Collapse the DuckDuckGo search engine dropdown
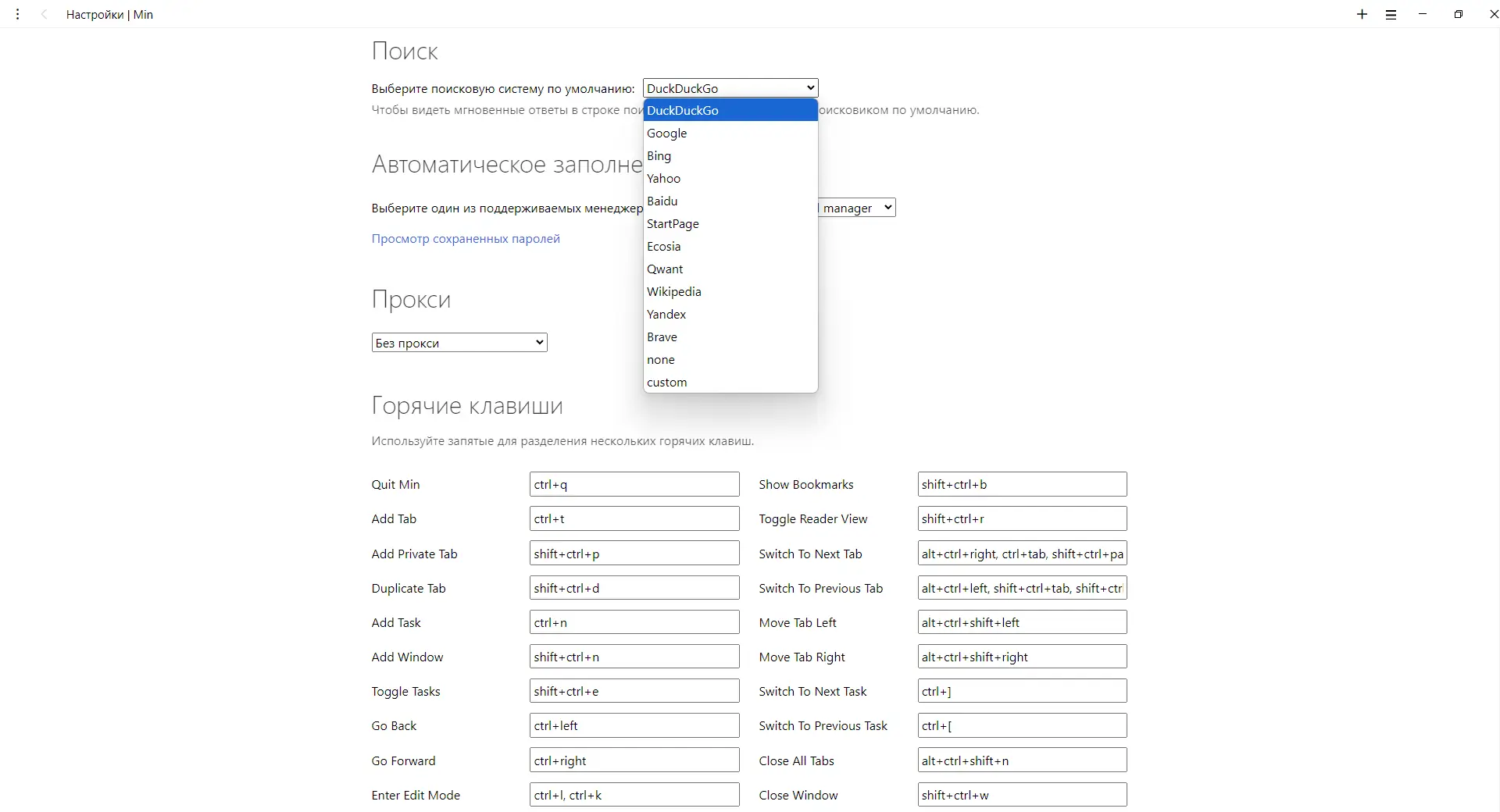Viewport: 1500px width, 812px height. point(730,88)
